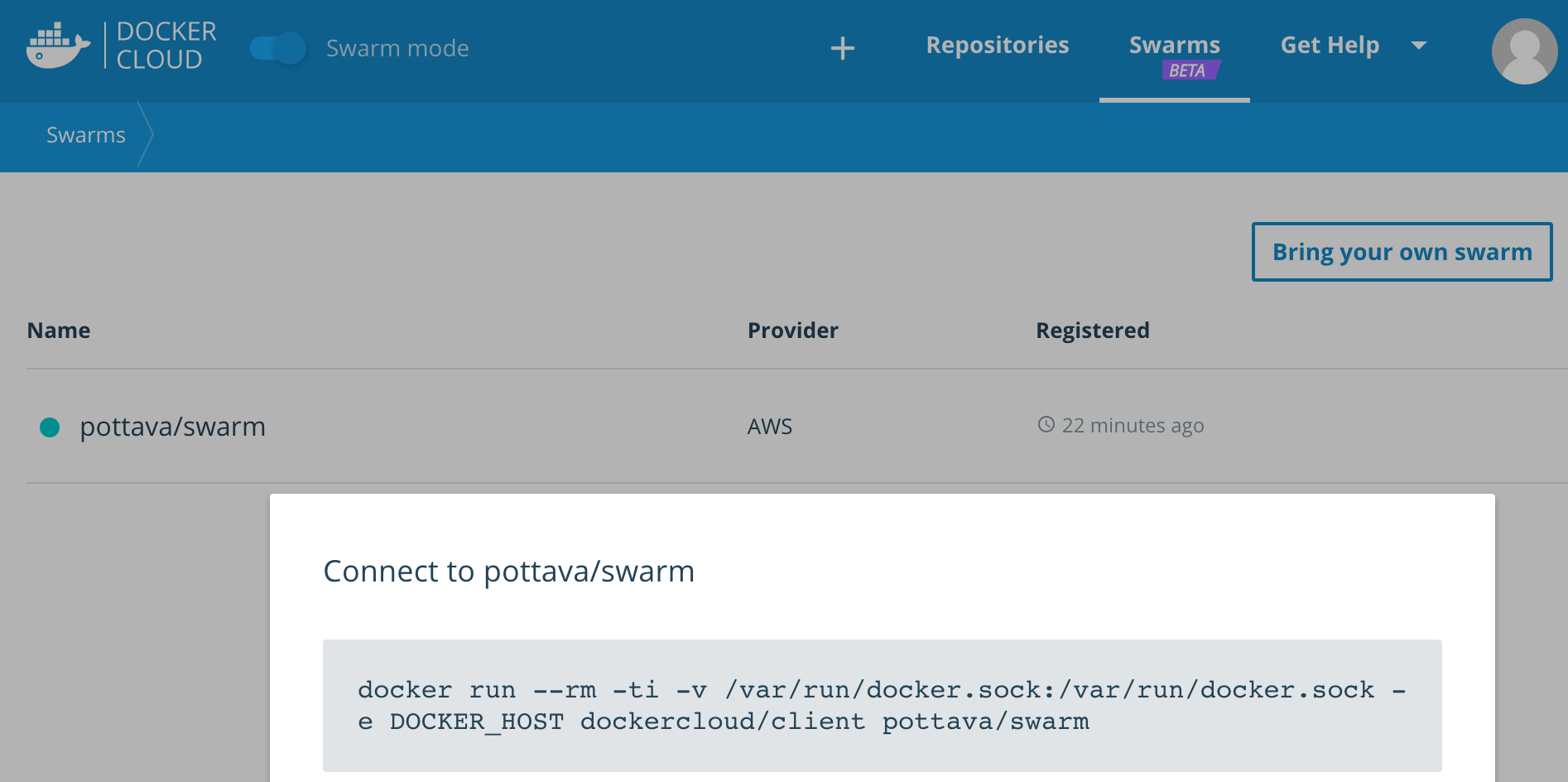1568x782 pixels.
Task: Click the plus create icon
Action: 842,48
